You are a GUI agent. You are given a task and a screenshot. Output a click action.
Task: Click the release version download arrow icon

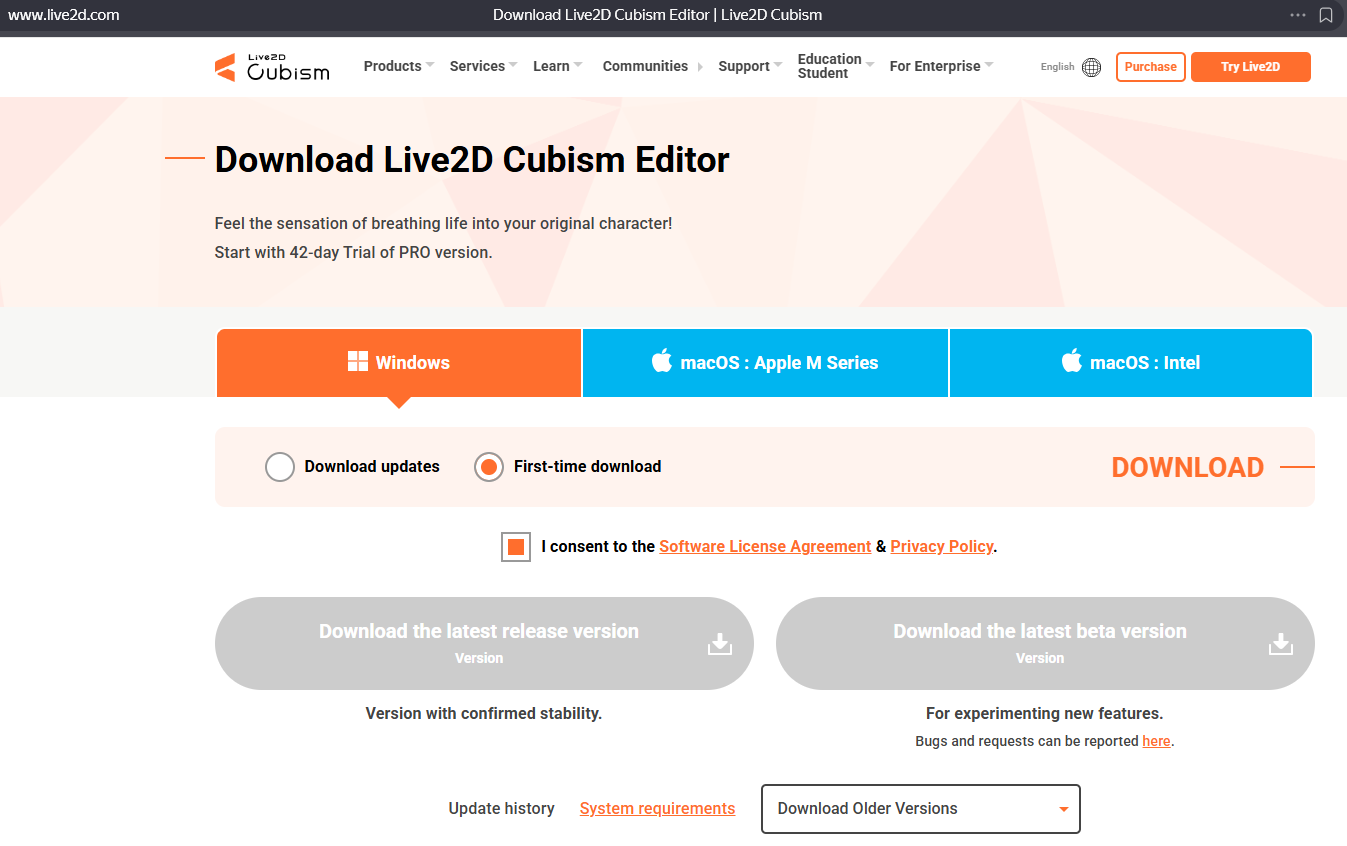(720, 644)
